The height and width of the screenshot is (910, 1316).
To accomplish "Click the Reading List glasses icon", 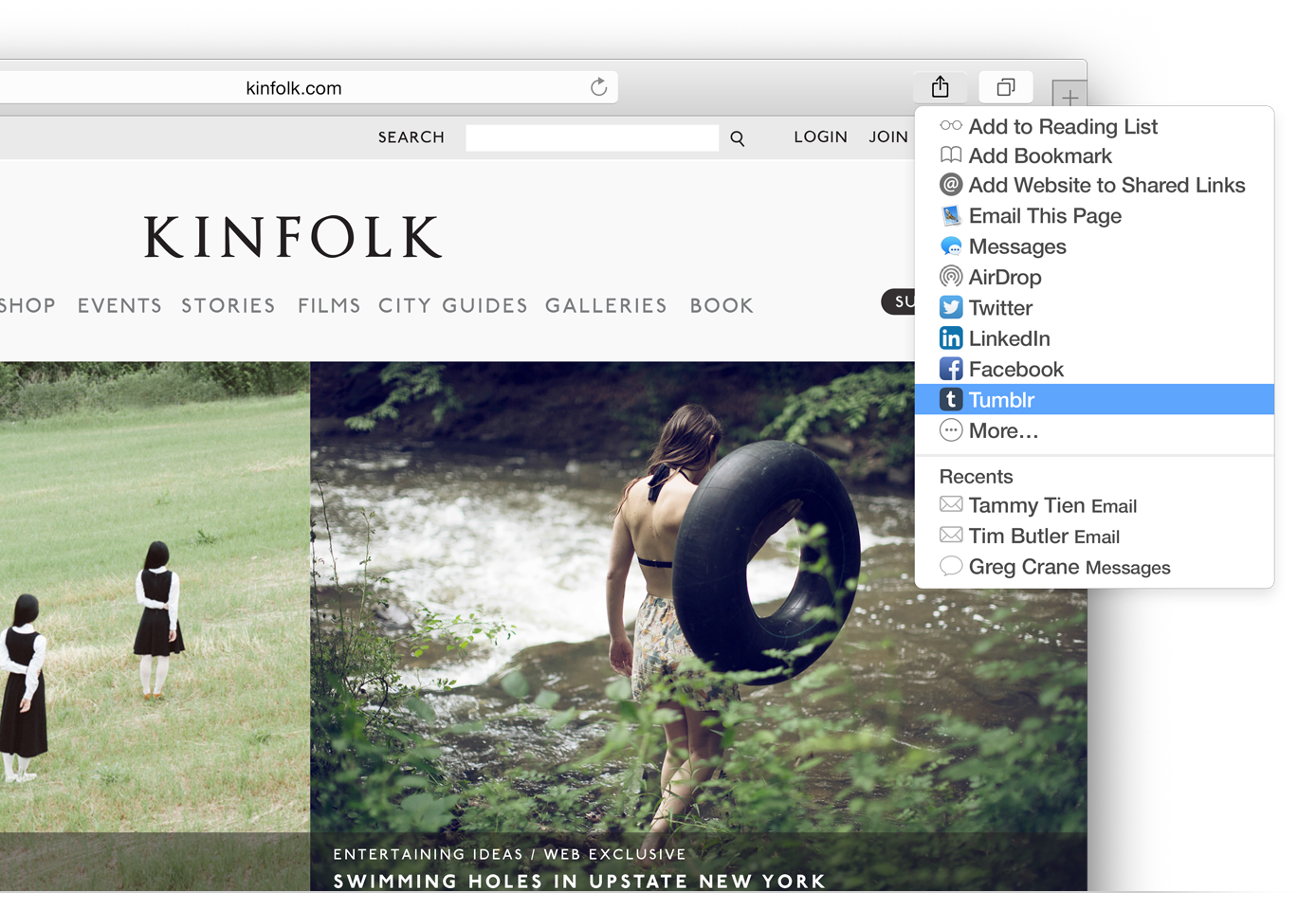I will pos(951,125).
